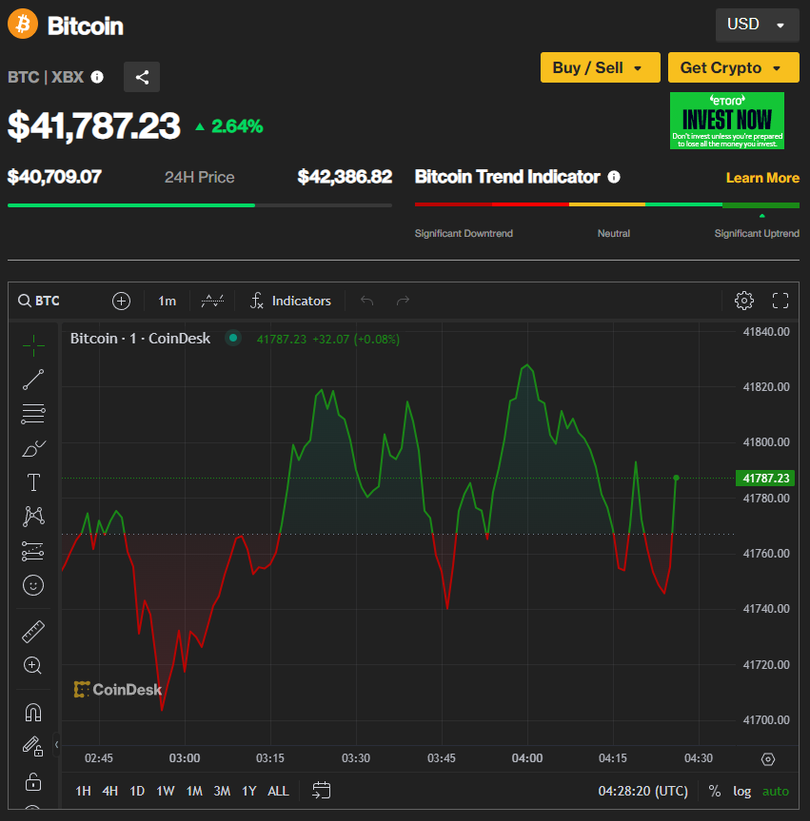The height and width of the screenshot is (821, 810).
Task: Toggle percentage scale on chart
Action: [714, 791]
